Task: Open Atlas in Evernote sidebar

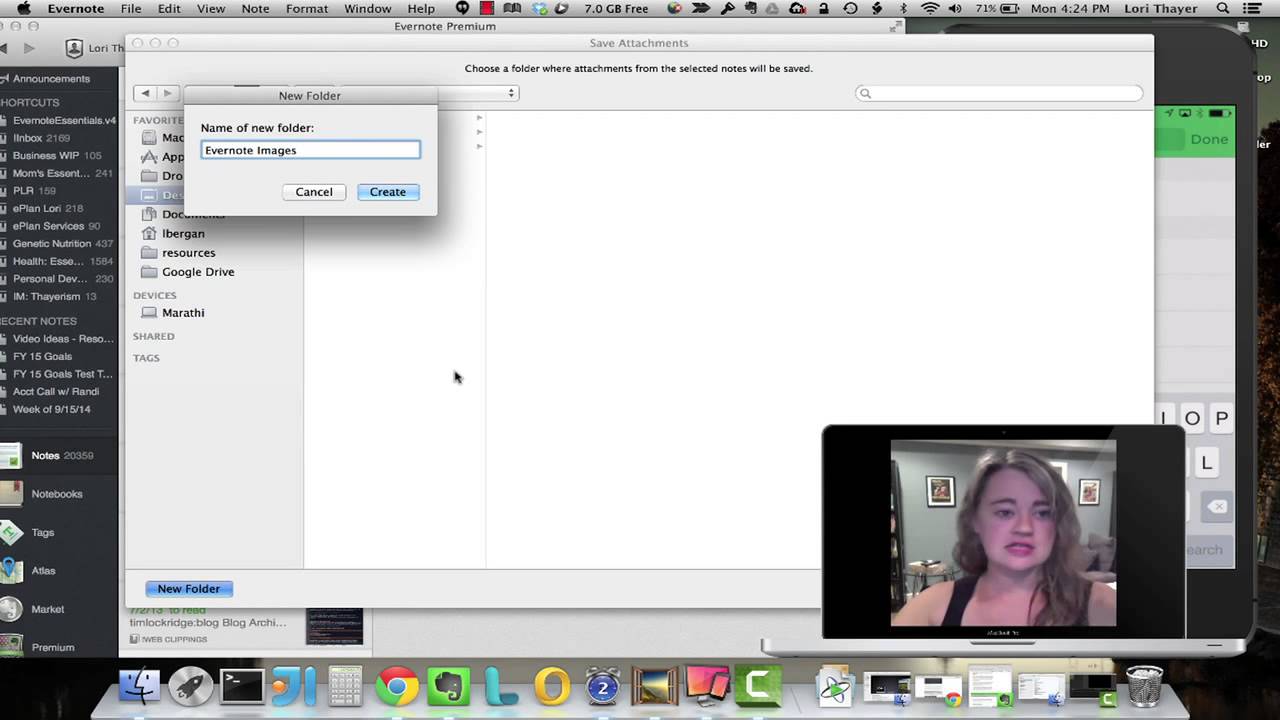Action: (43, 571)
